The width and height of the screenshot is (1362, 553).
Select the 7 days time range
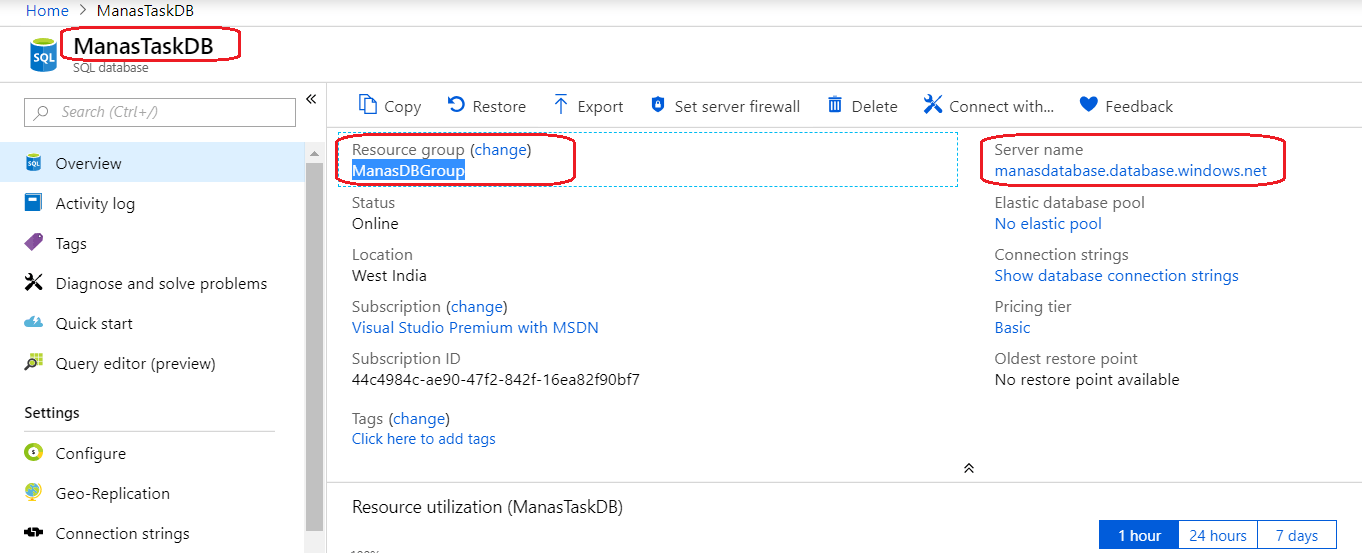tap(1297, 535)
